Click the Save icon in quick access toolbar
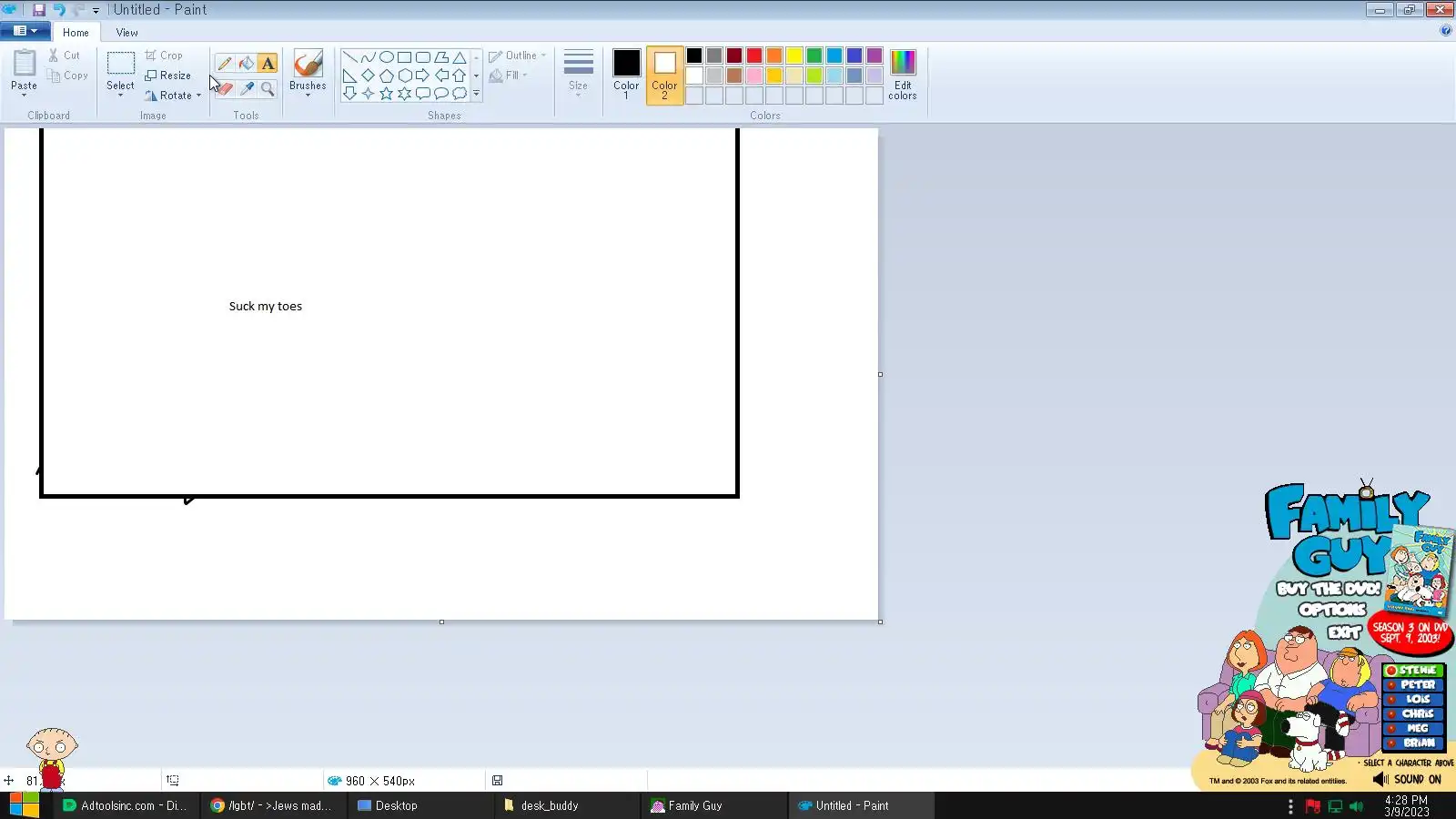Image resolution: width=1456 pixels, height=819 pixels. coord(38,10)
